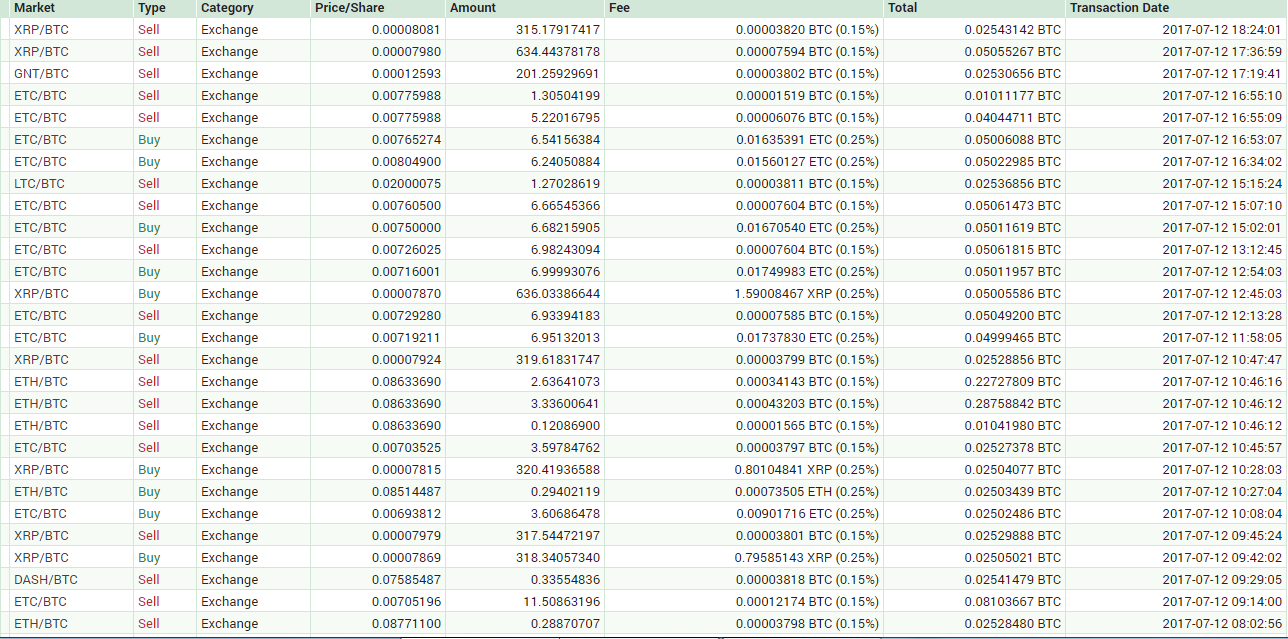Viewport: 1288px width, 639px height.
Task: Click the price 0.00804900
Action: pyautogui.click(x=406, y=162)
